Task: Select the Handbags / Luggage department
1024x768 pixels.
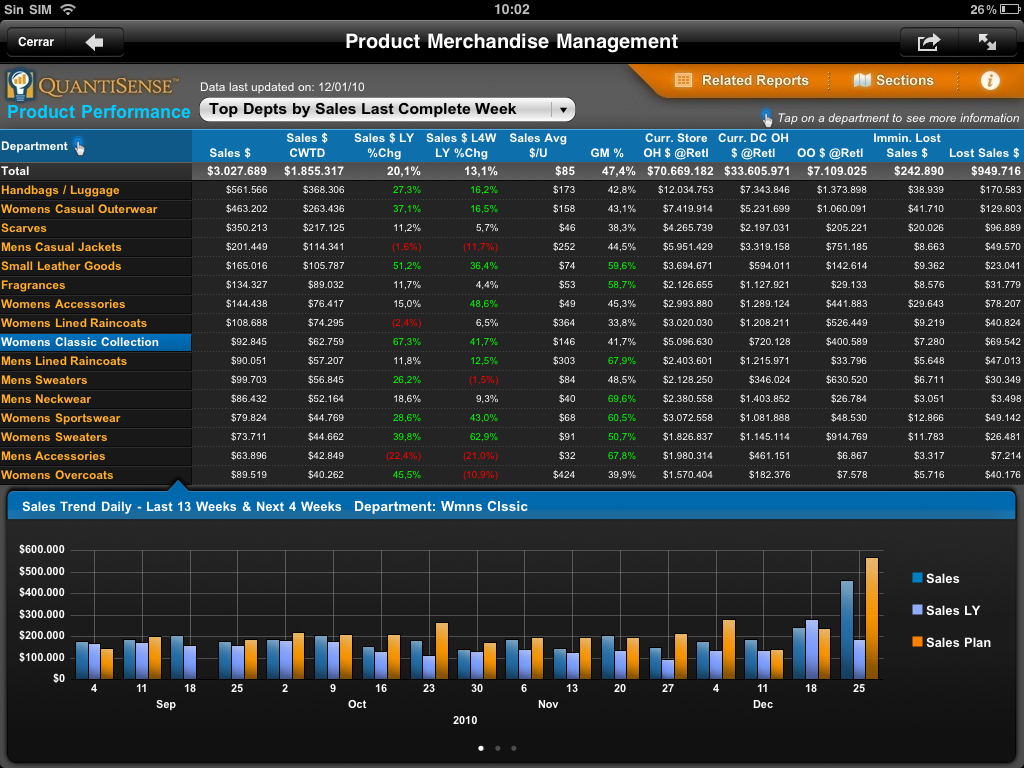Action: [60, 190]
